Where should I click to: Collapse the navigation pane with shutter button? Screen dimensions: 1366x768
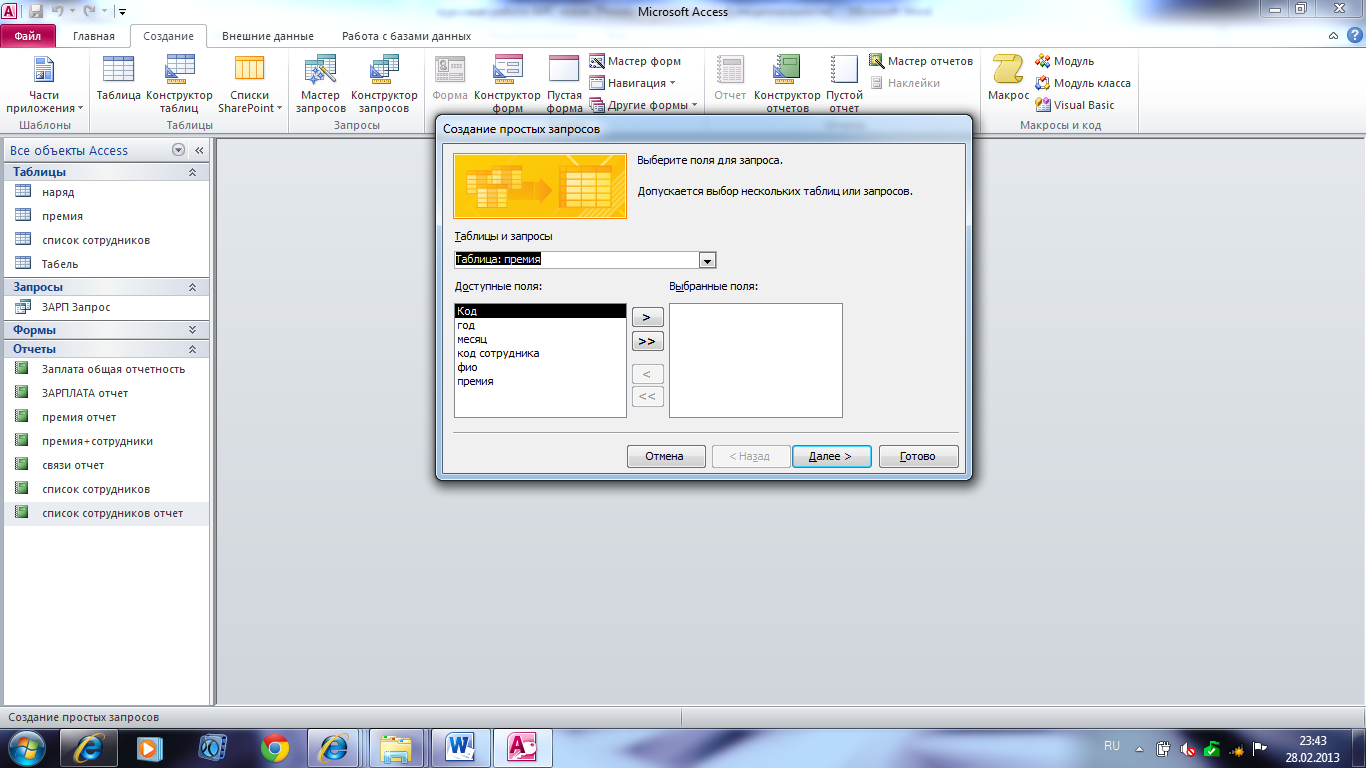pyautogui.click(x=199, y=150)
